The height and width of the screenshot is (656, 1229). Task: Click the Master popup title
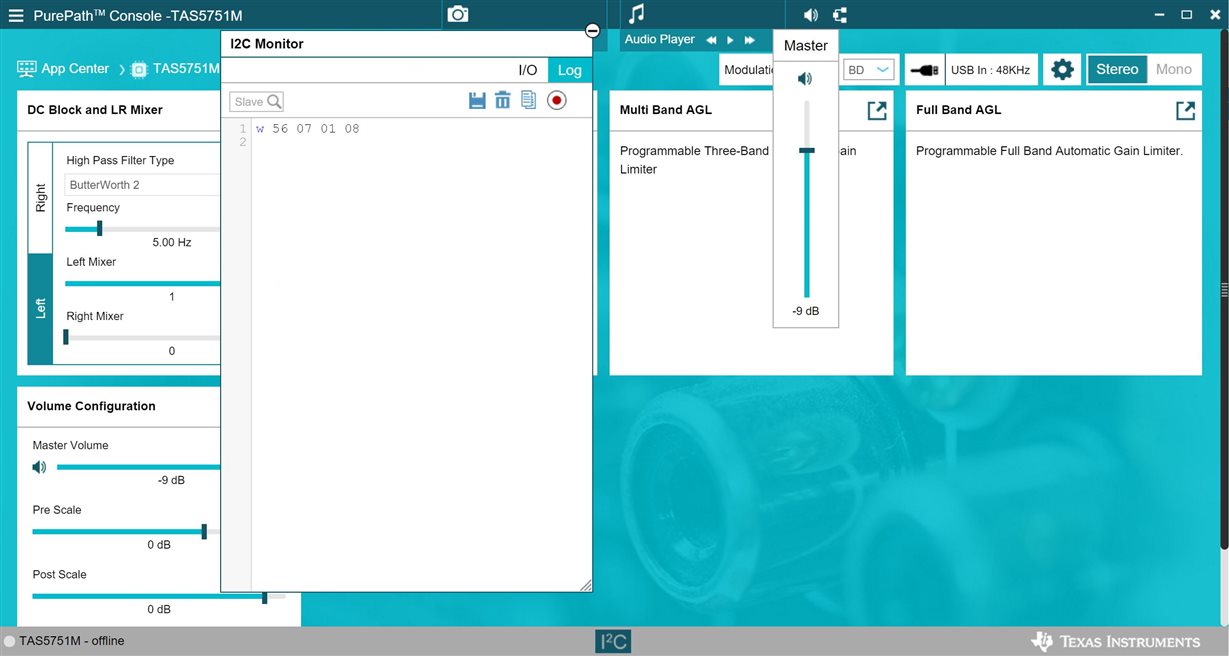coord(806,46)
